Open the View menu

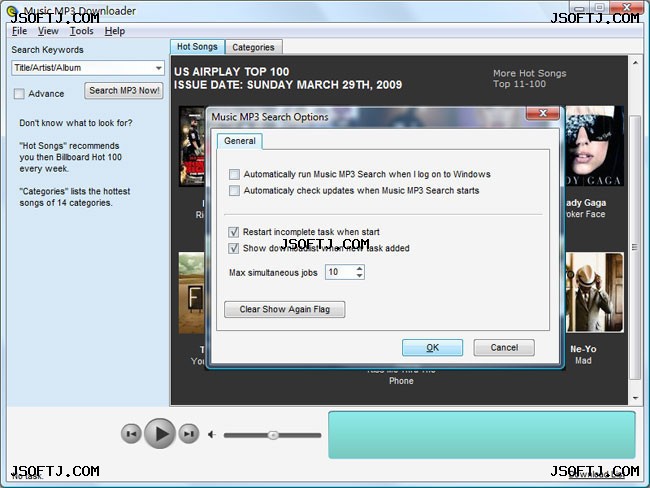[48, 31]
